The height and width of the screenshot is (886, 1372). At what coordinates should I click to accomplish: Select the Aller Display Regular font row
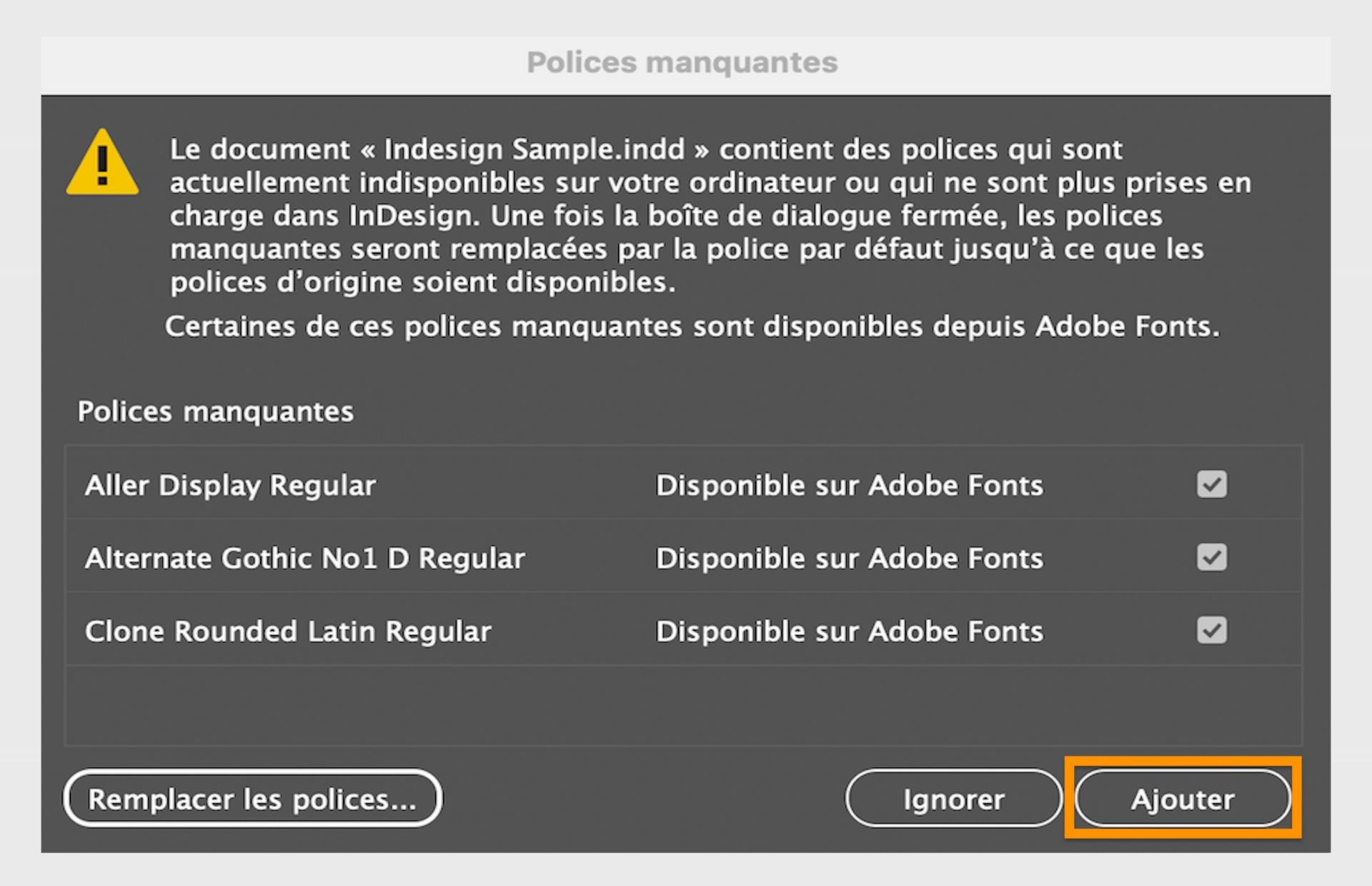230,485
